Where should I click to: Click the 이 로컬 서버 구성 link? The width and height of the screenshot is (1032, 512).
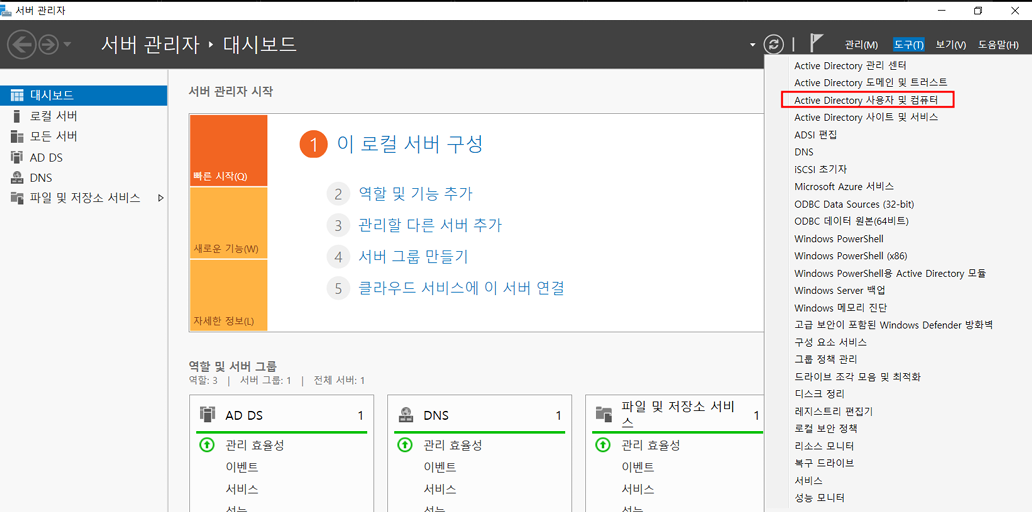point(409,144)
